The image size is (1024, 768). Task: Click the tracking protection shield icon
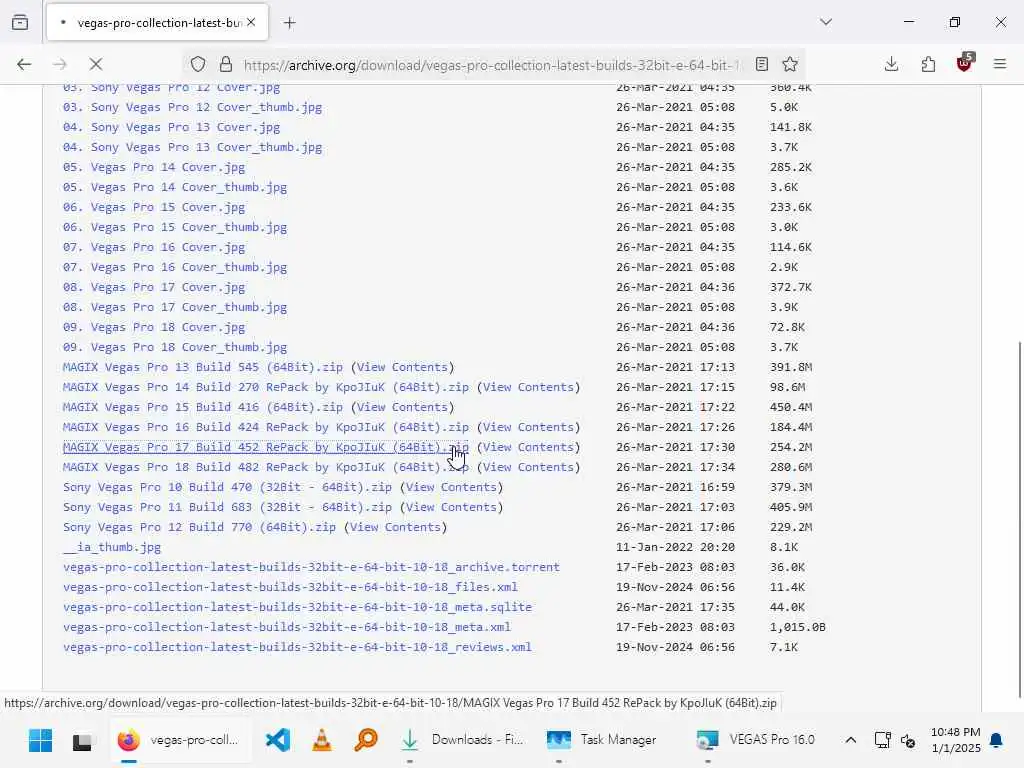coord(198,64)
